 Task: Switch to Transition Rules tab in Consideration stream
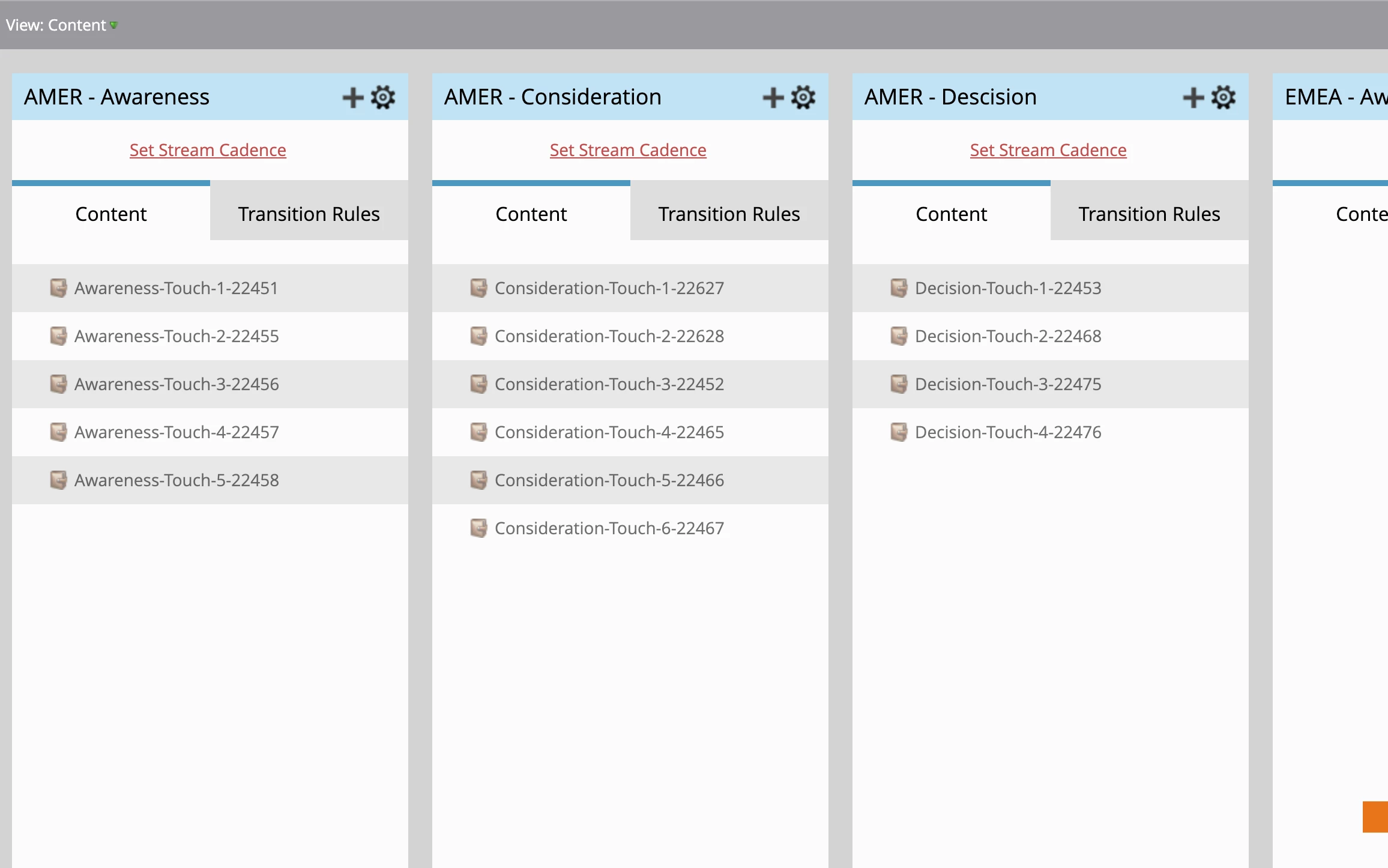[729, 214]
